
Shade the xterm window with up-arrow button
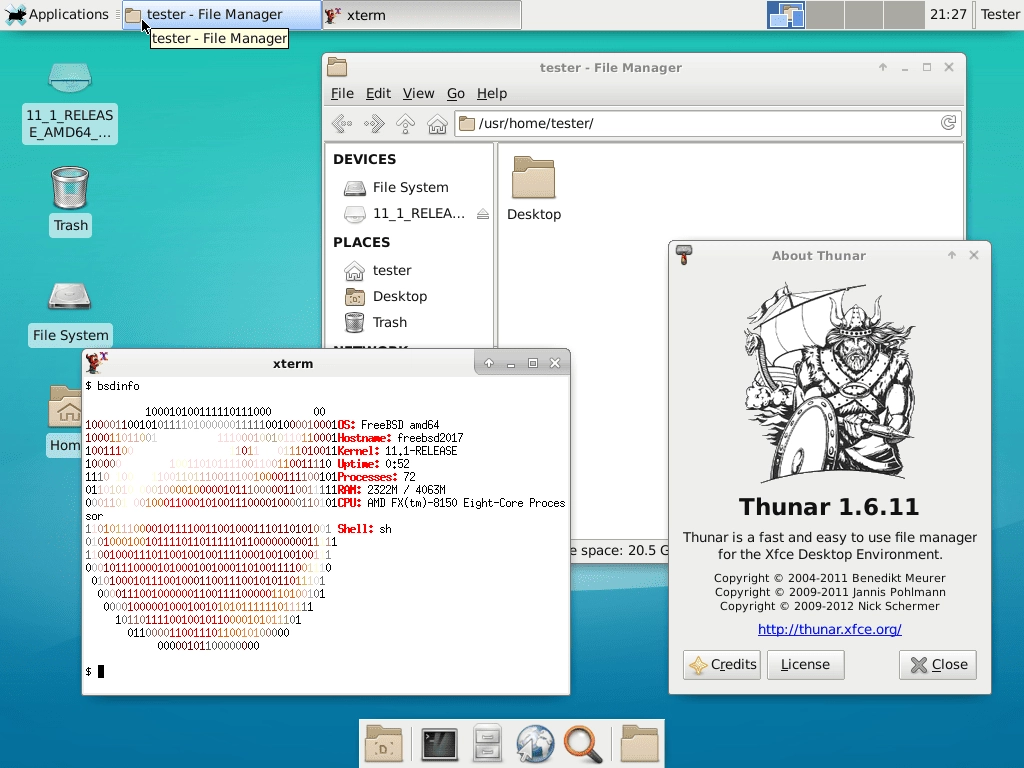(488, 363)
